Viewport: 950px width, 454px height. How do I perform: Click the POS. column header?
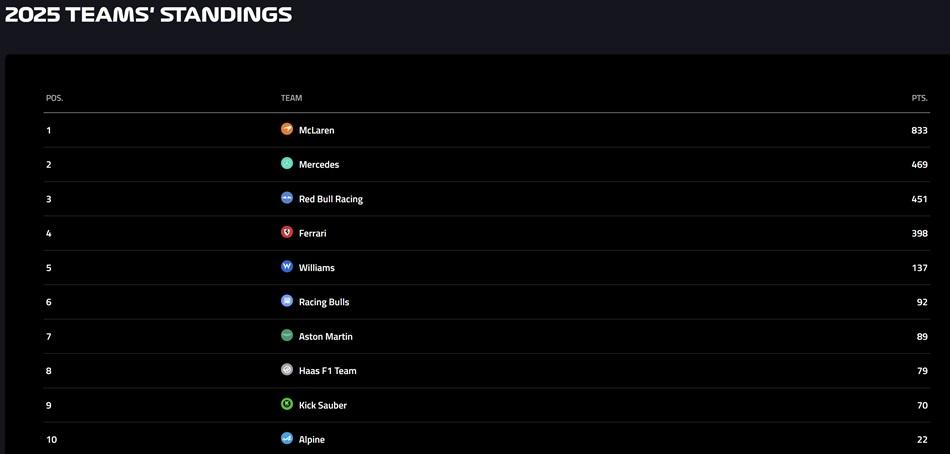[x=54, y=98]
